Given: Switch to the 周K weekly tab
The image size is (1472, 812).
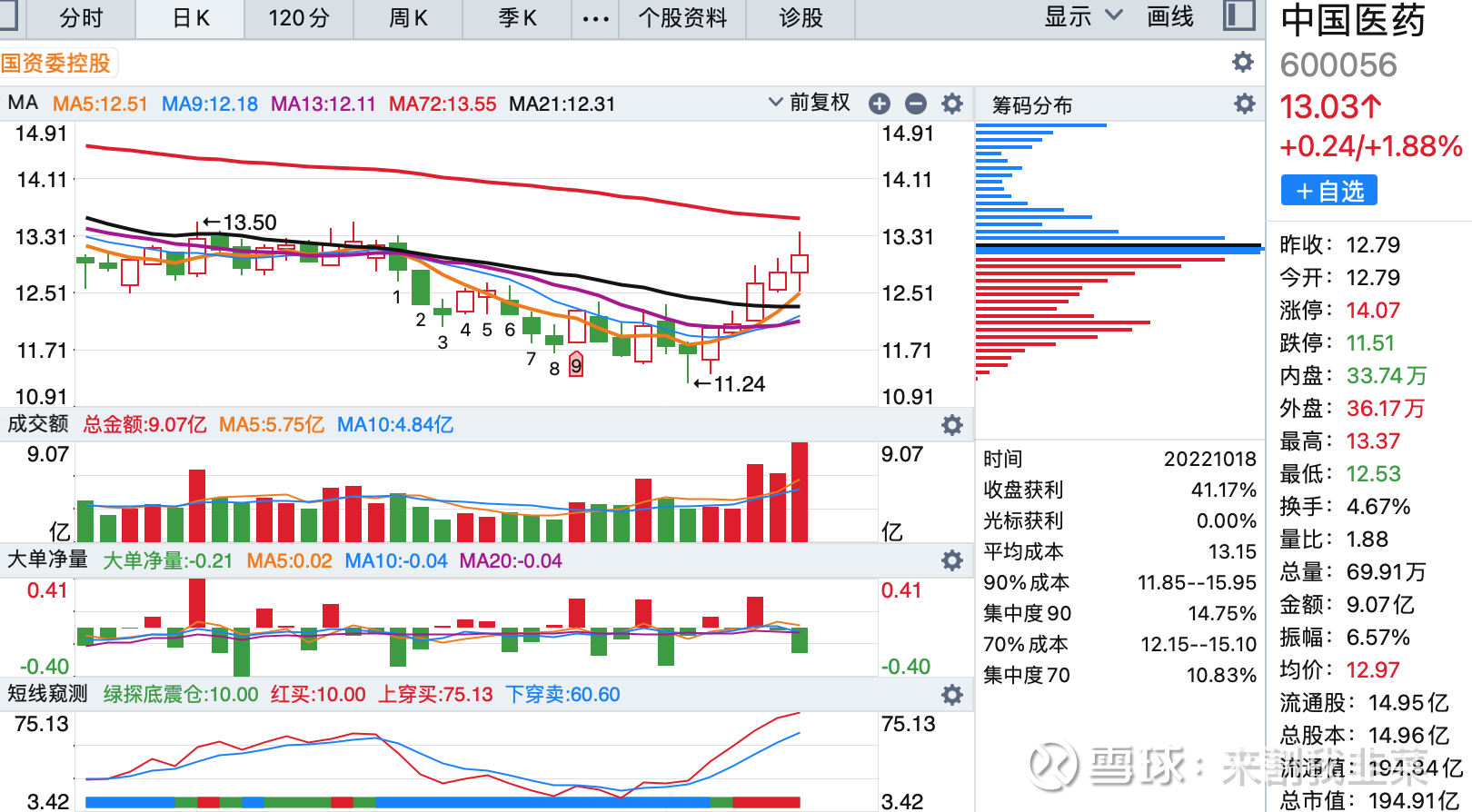Looking at the screenshot, I should [x=408, y=18].
